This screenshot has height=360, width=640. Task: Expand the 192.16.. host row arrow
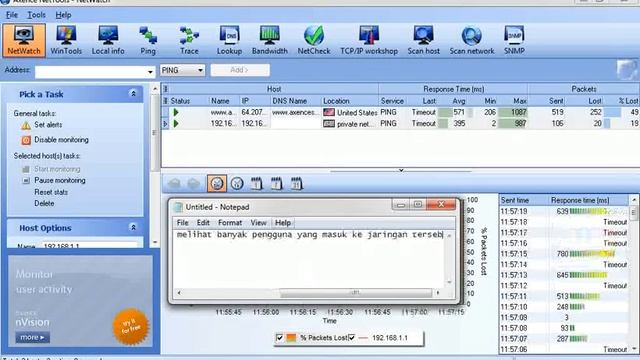coord(165,123)
